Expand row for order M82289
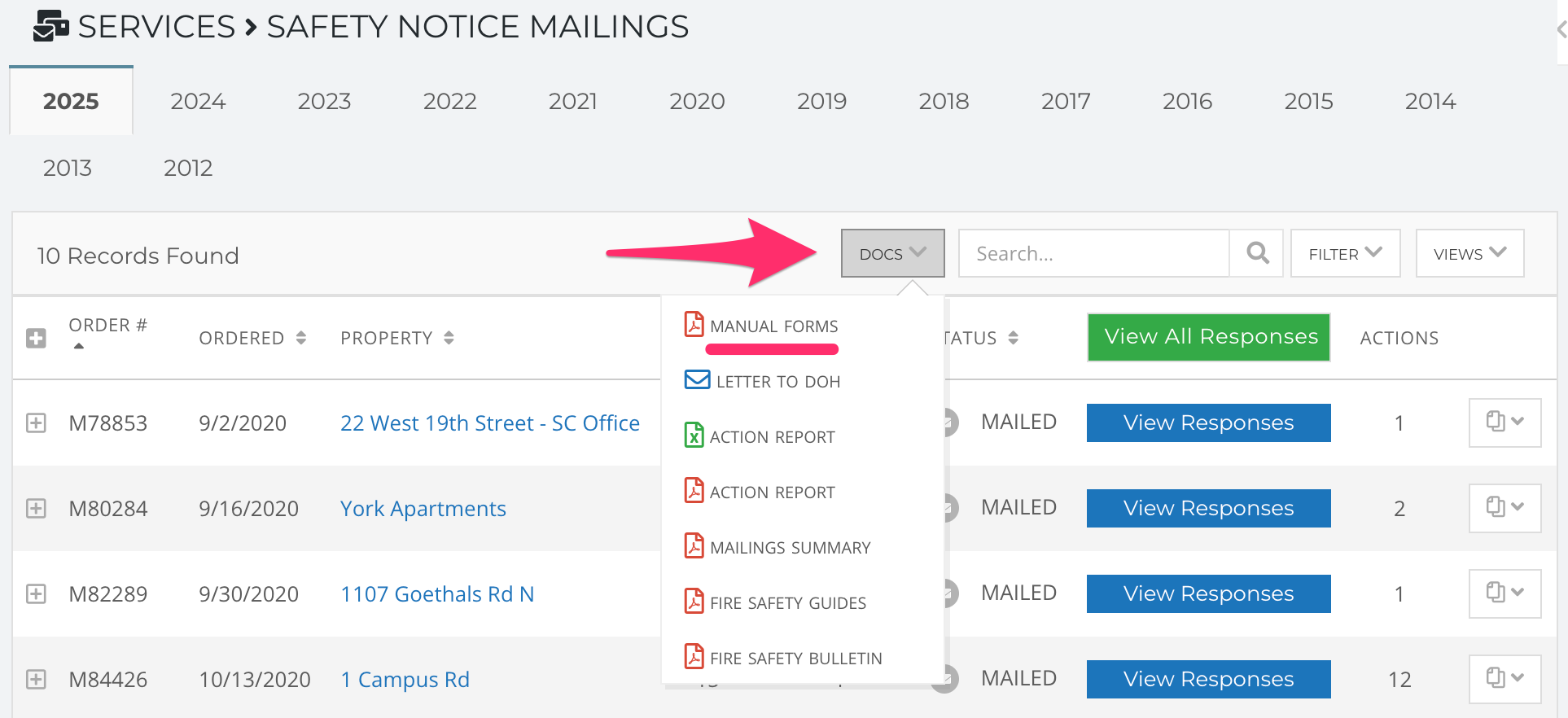 pyautogui.click(x=36, y=594)
